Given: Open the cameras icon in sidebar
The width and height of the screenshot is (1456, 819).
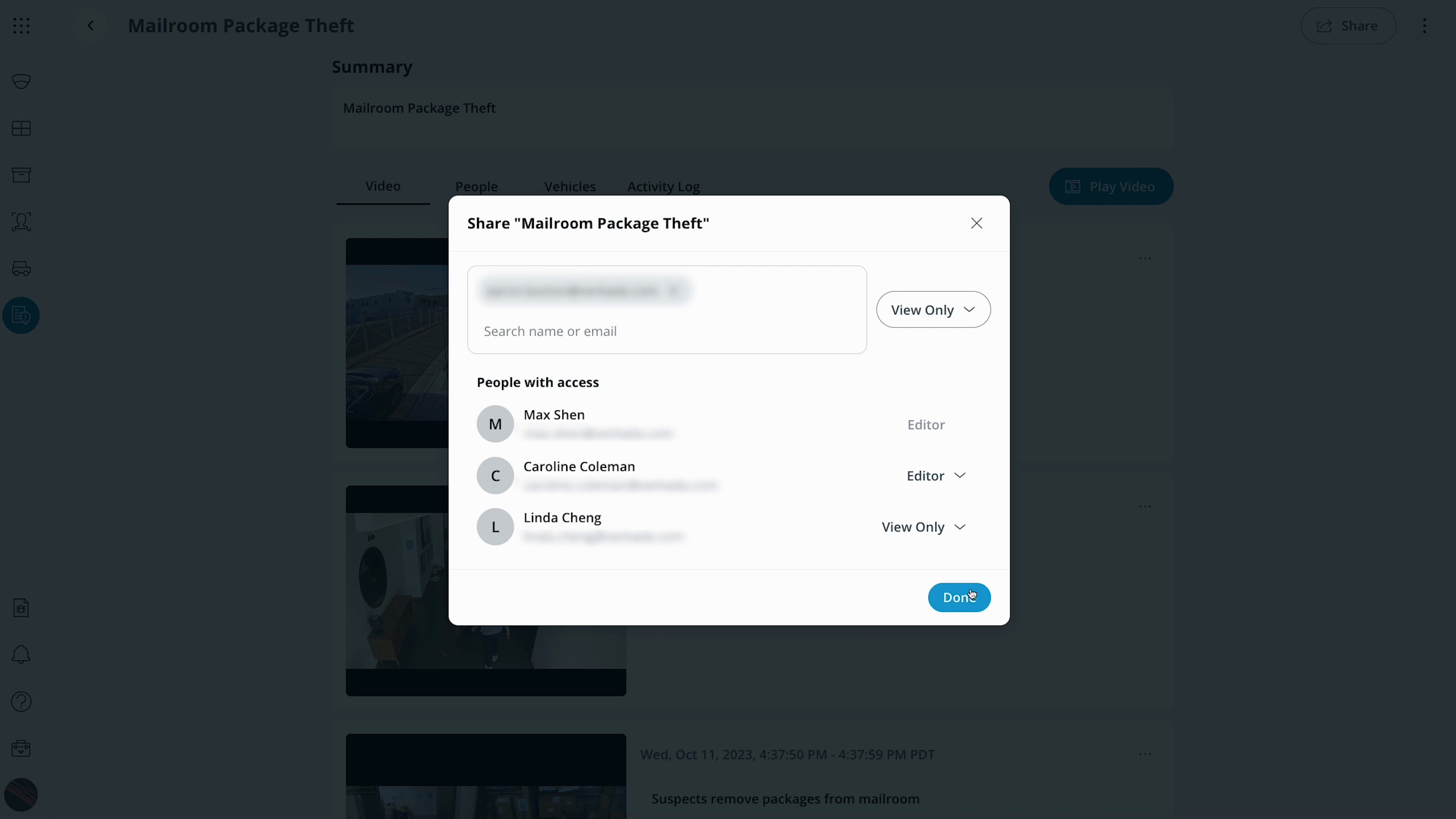Looking at the screenshot, I should click(21, 82).
